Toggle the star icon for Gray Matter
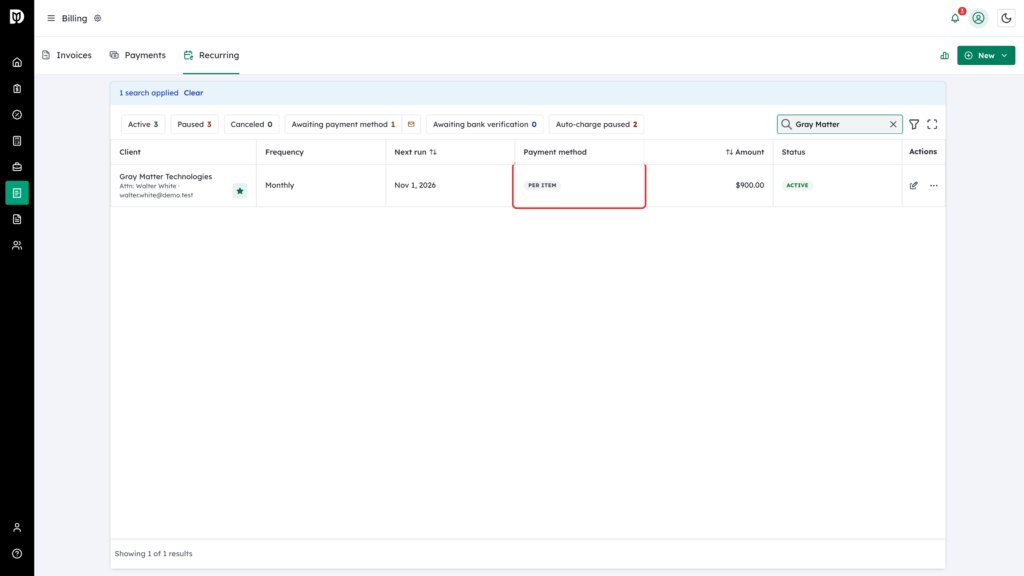The width and height of the screenshot is (1024, 576). pos(240,191)
